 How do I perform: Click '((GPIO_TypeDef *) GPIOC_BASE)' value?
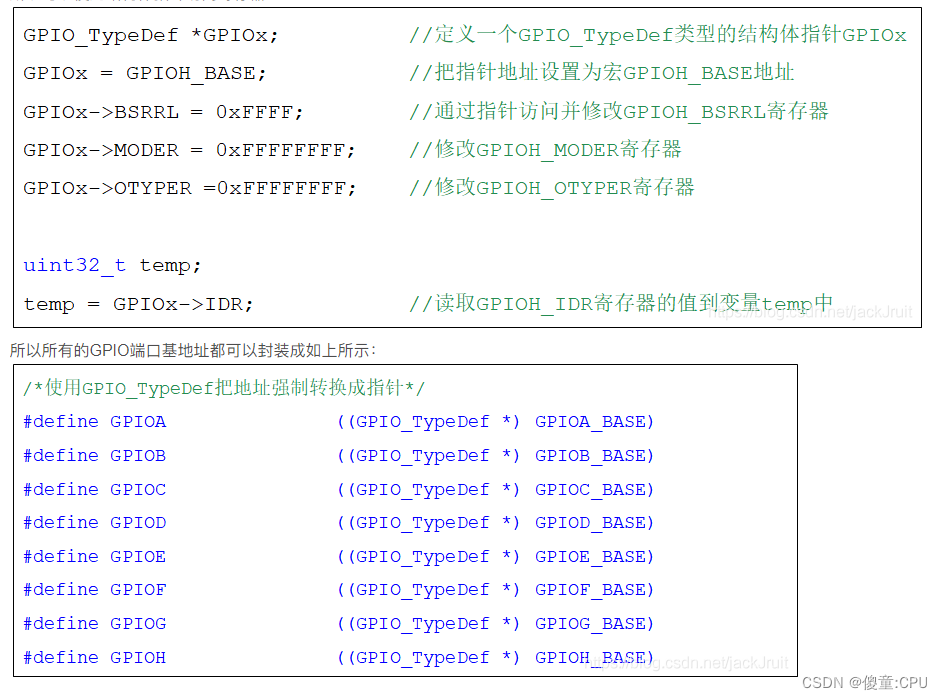point(495,490)
